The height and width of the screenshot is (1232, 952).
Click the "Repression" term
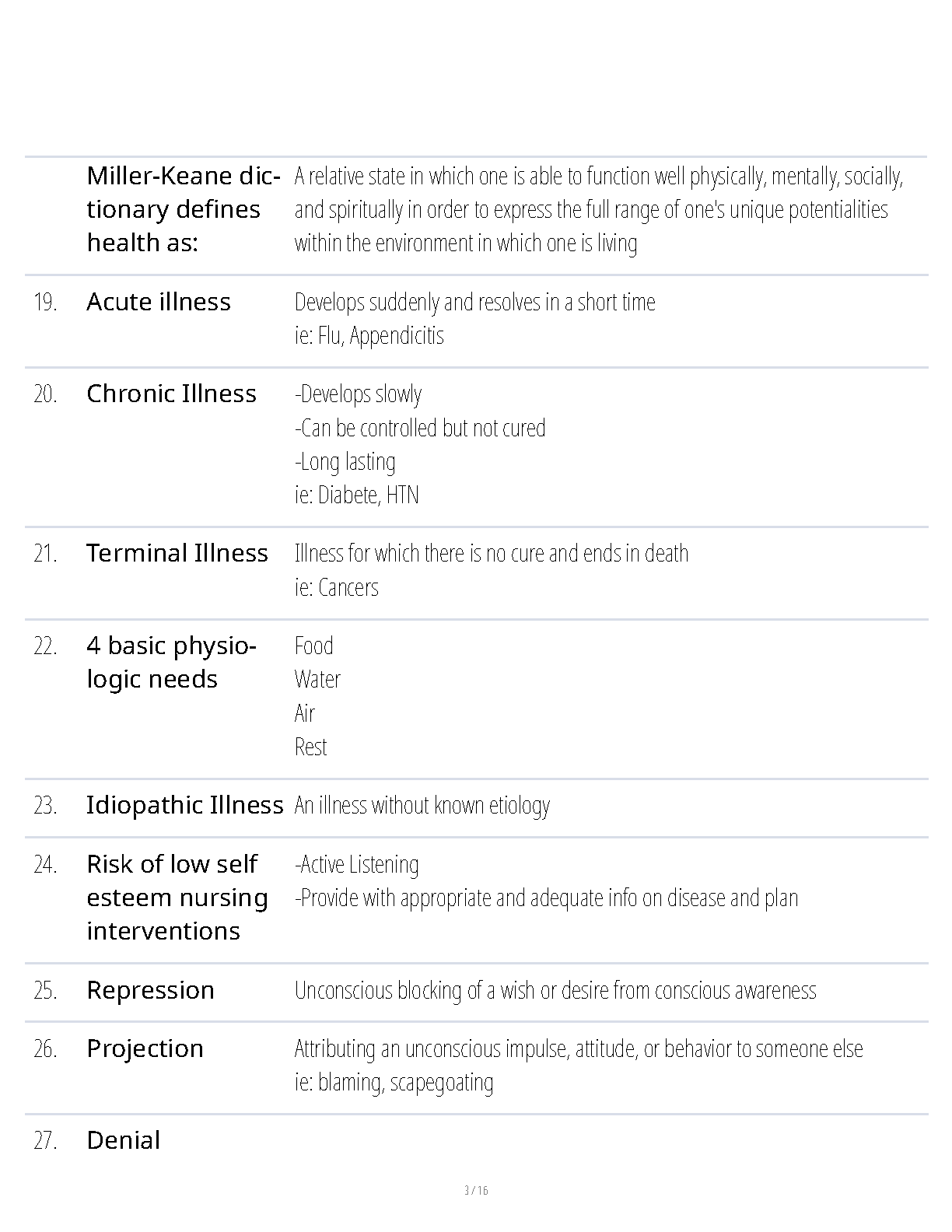(x=150, y=990)
